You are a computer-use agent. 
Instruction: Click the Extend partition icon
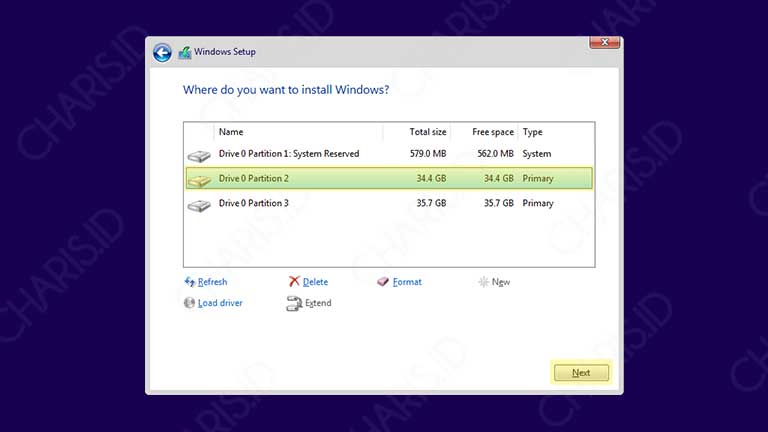pos(294,303)
